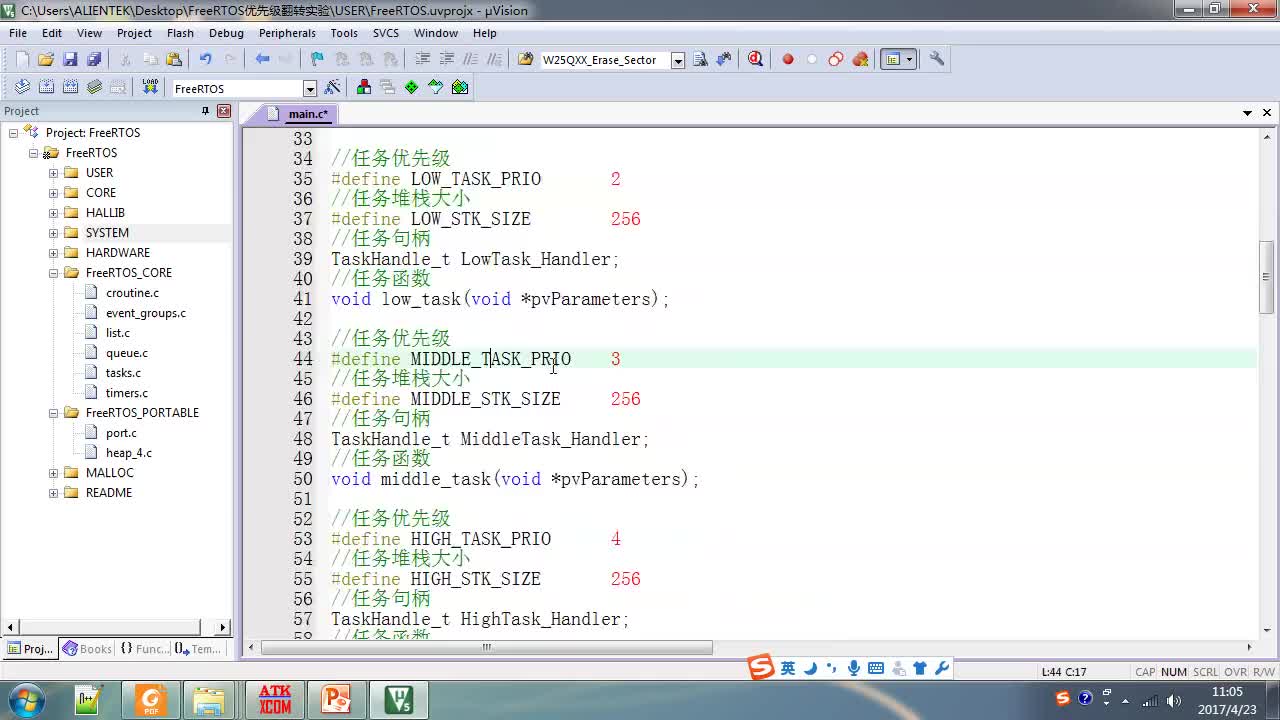Toggle a bookmark with the flag icon
1280x720 pixels.
(317, 59)
